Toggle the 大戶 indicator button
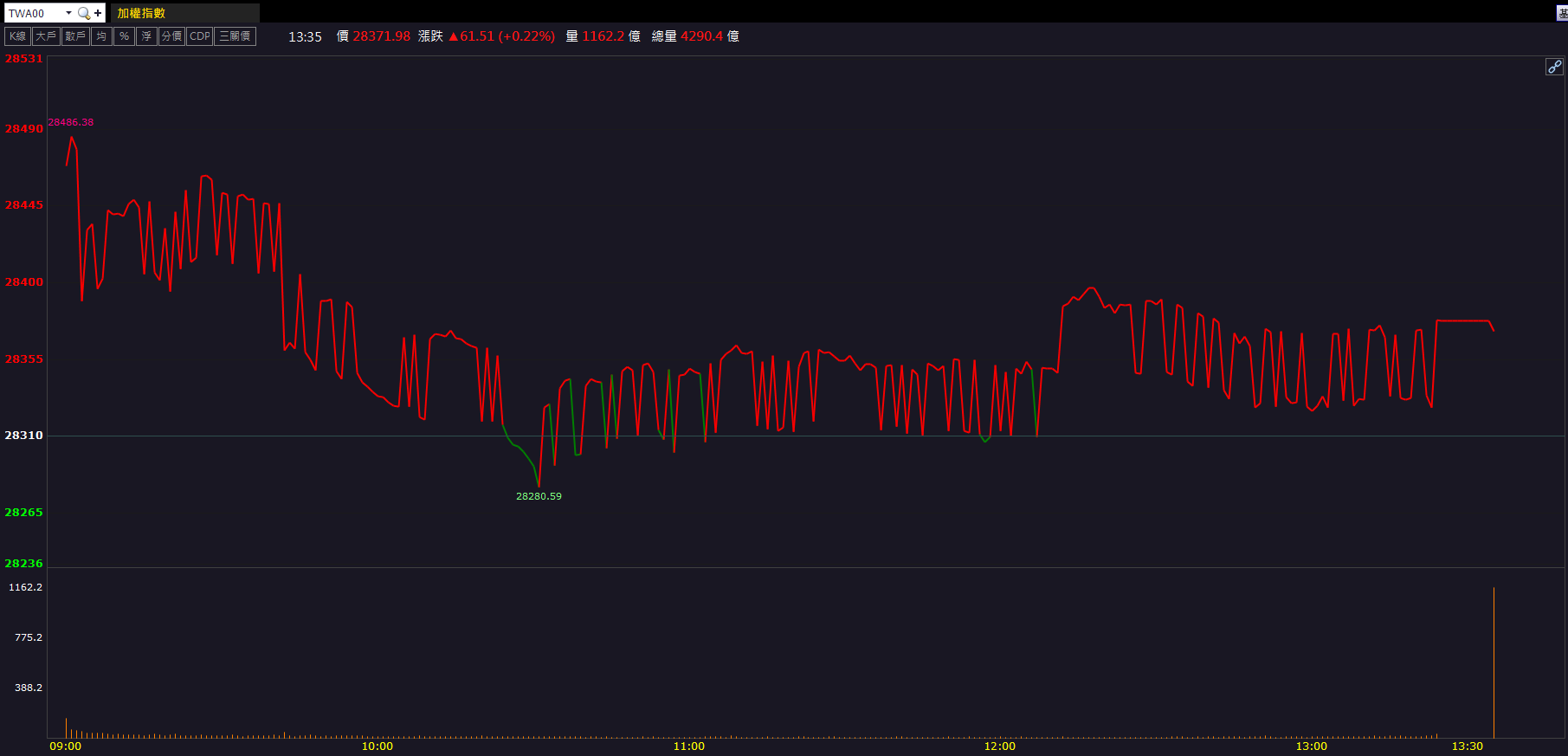This screenshot has width=1568, height=756. point(46,36)
